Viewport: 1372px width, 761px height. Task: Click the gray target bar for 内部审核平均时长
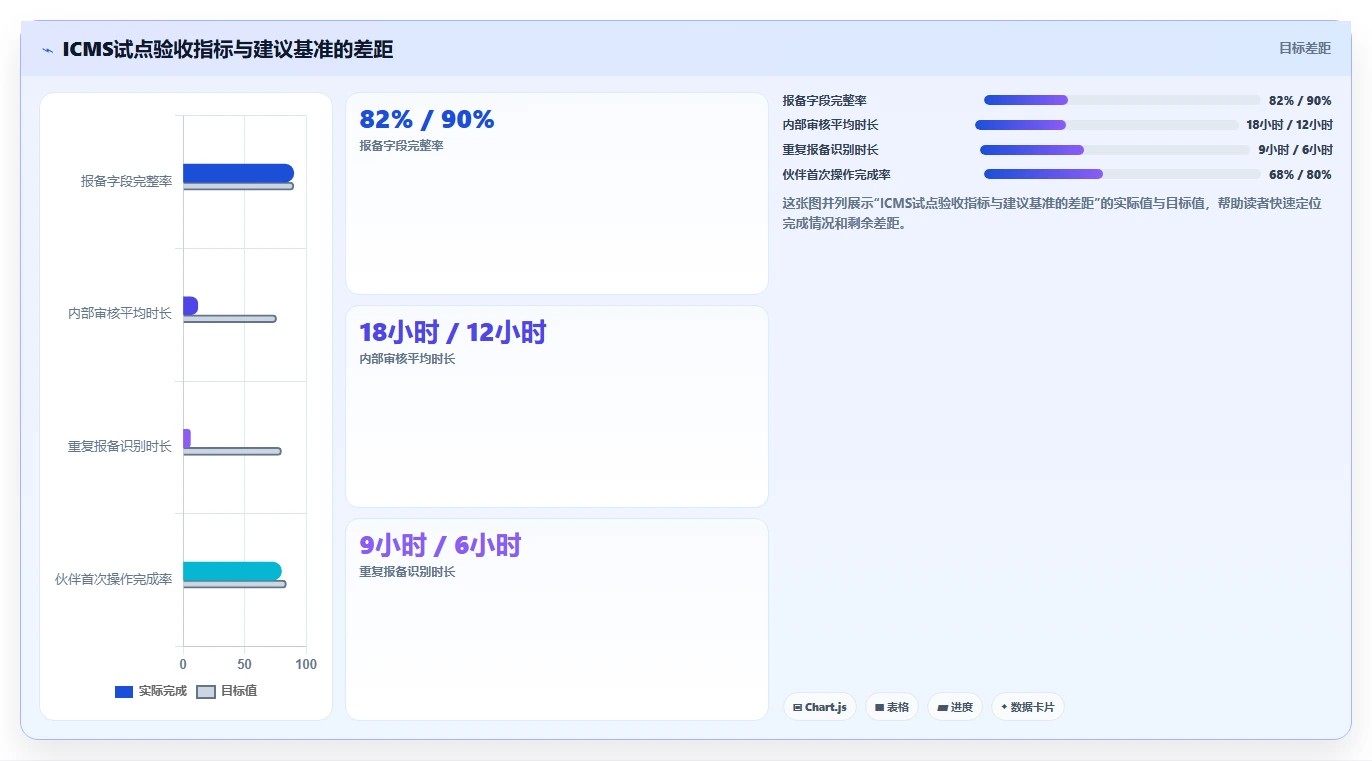point(229,319)
